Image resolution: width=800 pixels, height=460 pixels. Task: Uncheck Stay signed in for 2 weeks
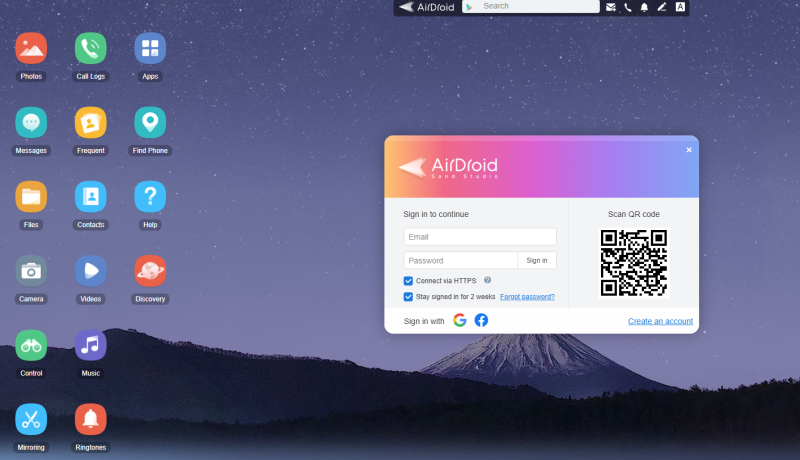[x=408, y=297]
